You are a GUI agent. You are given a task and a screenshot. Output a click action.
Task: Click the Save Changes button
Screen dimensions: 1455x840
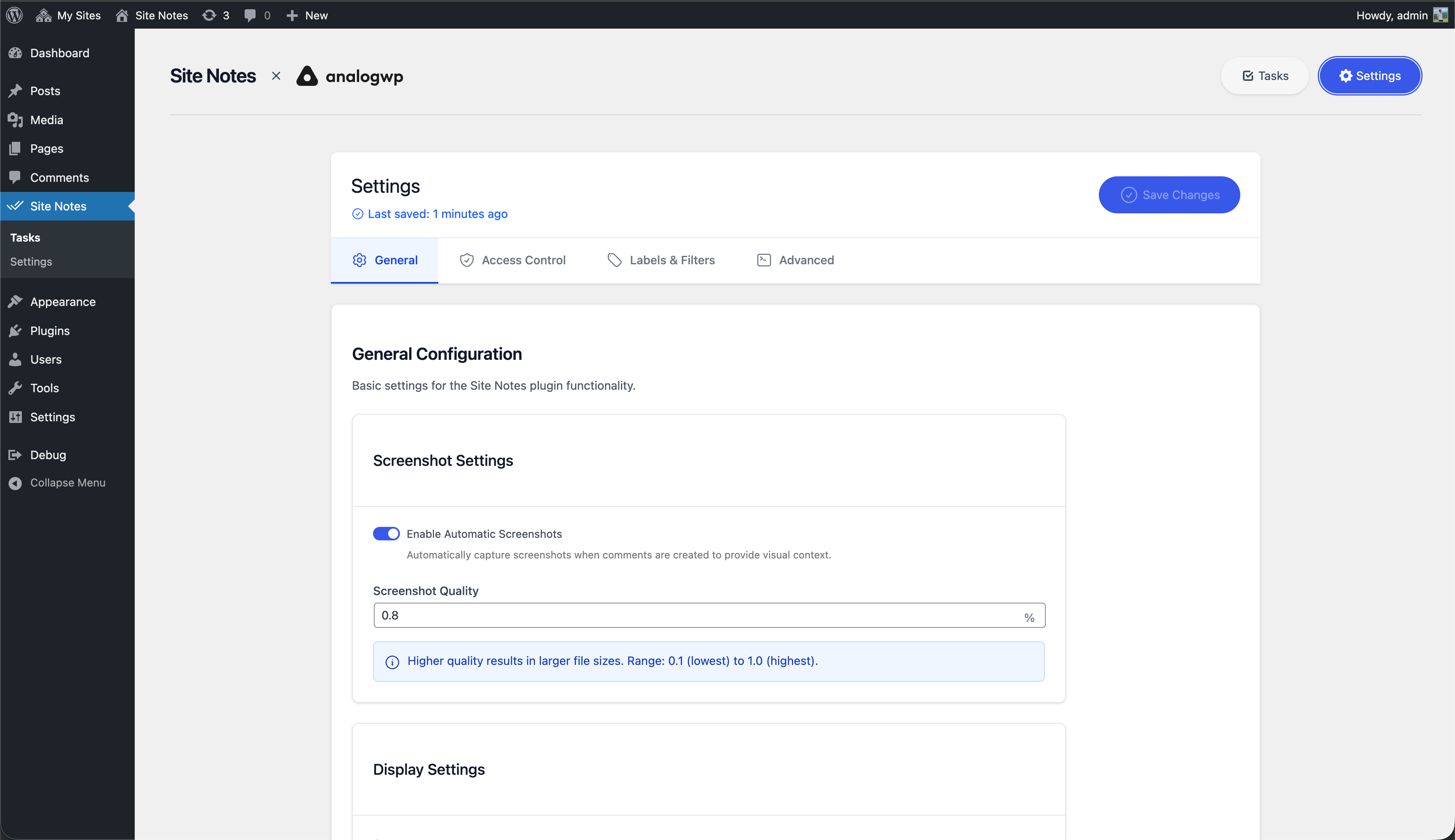coord(1168,195)
